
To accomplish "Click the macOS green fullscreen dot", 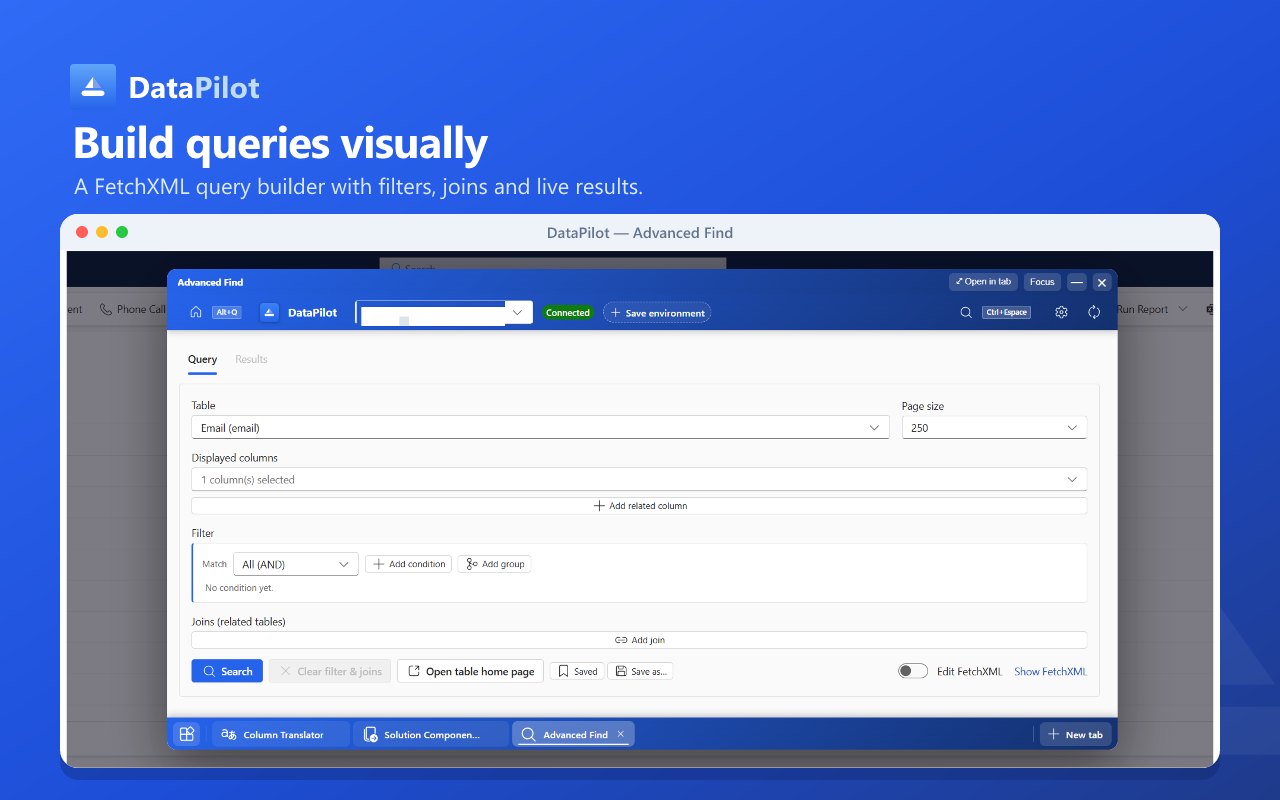I will (x=122, y=232).
